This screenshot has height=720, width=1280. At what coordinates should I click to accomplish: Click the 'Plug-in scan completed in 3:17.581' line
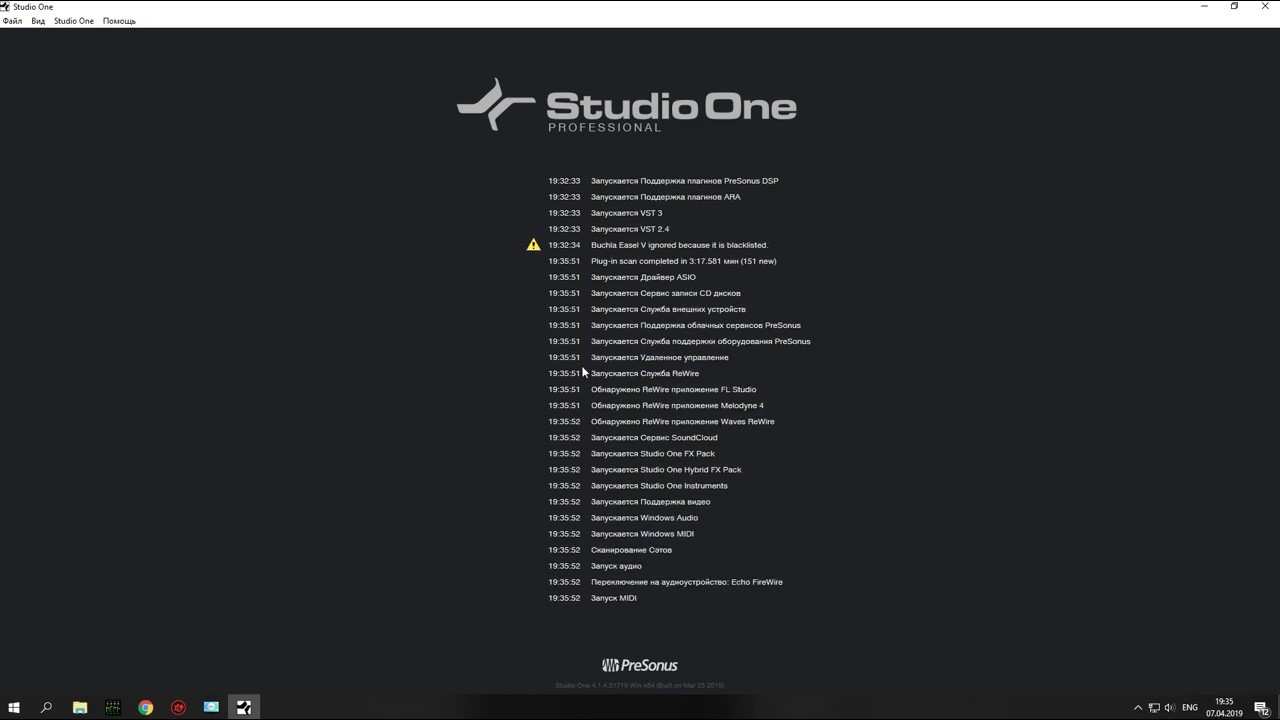pyautogui.click(x=683, y=261)
